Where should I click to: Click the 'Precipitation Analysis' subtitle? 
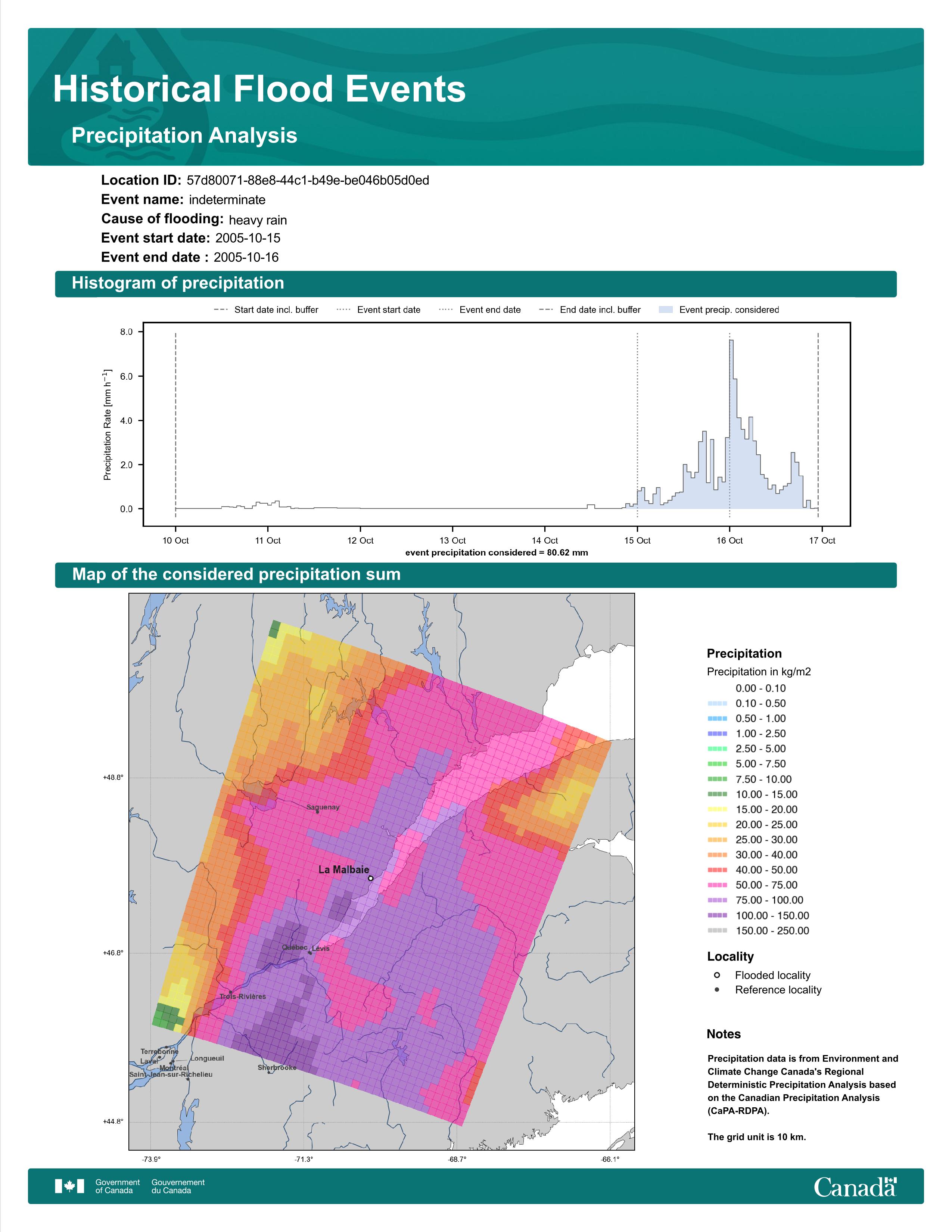[x=184, y=136]
